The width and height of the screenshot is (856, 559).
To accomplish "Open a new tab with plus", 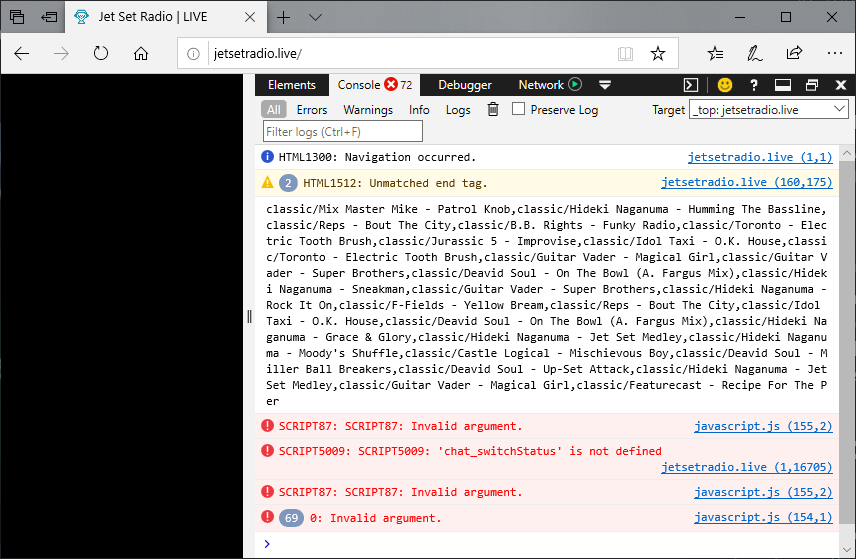I will (x=283, y=17).
